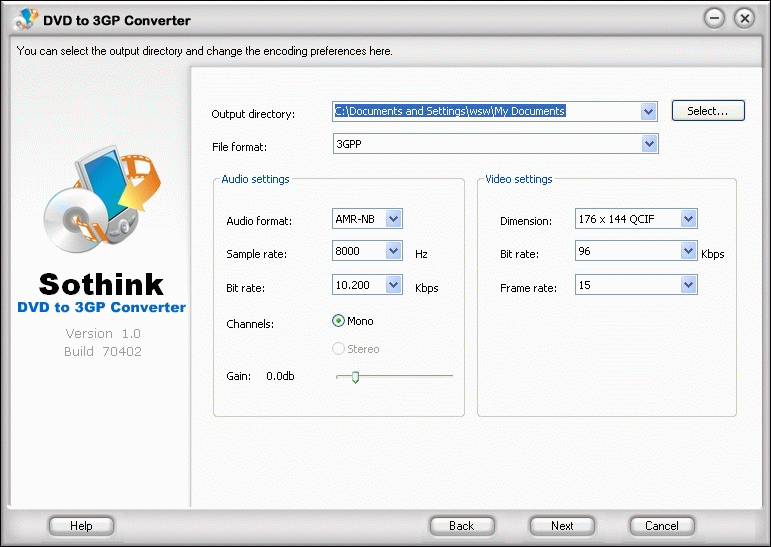Image resolution: width=771 pixels, height=547 pixels.
Task: Click the Select... directory button
Action: (x=708, y=111)
